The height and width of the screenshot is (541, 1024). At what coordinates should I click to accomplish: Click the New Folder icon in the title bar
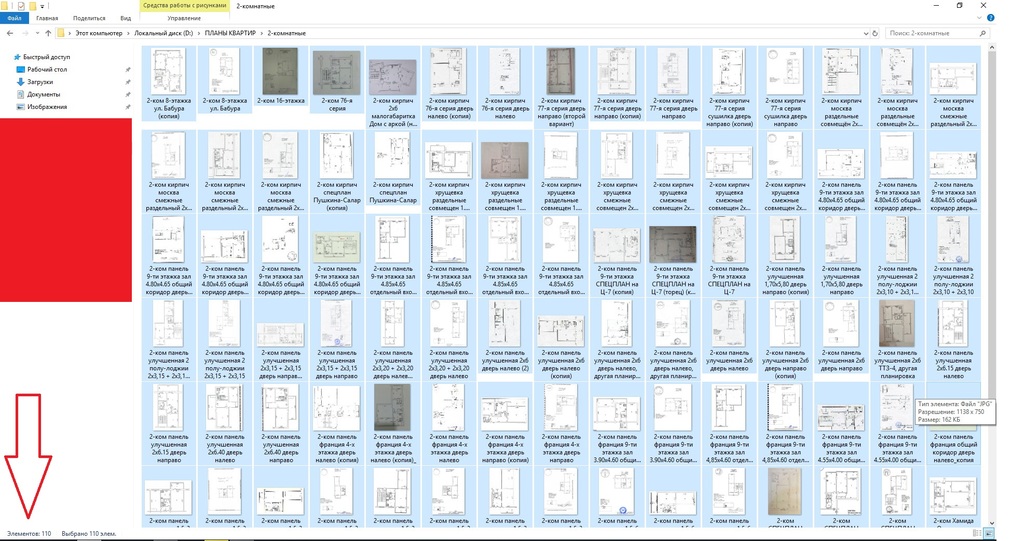coord(32,5)
